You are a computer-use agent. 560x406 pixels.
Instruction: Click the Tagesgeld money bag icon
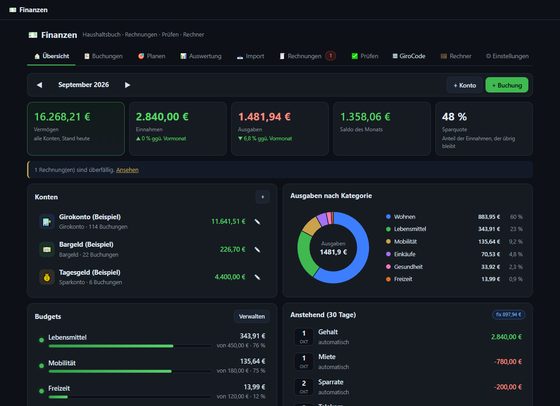pos(46,277)
